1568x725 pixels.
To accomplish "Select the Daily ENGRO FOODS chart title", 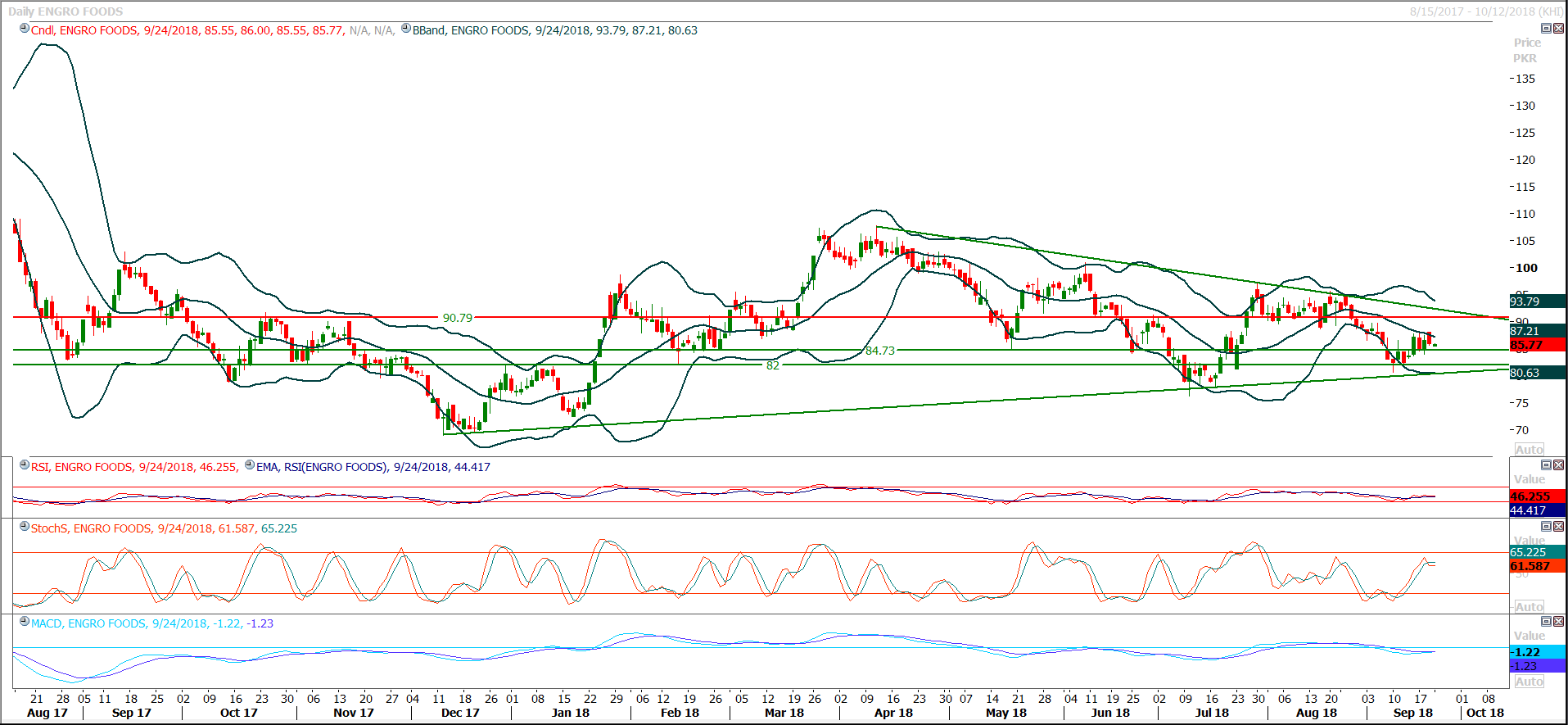I will click(x=66, y=11).
